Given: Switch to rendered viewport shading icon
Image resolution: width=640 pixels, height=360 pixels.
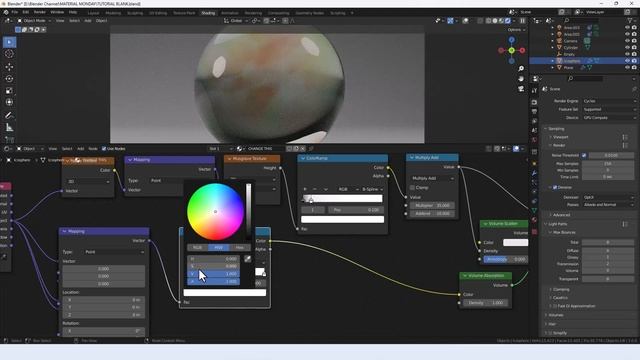Looking at the screenshot, I should tap(508, 20).
